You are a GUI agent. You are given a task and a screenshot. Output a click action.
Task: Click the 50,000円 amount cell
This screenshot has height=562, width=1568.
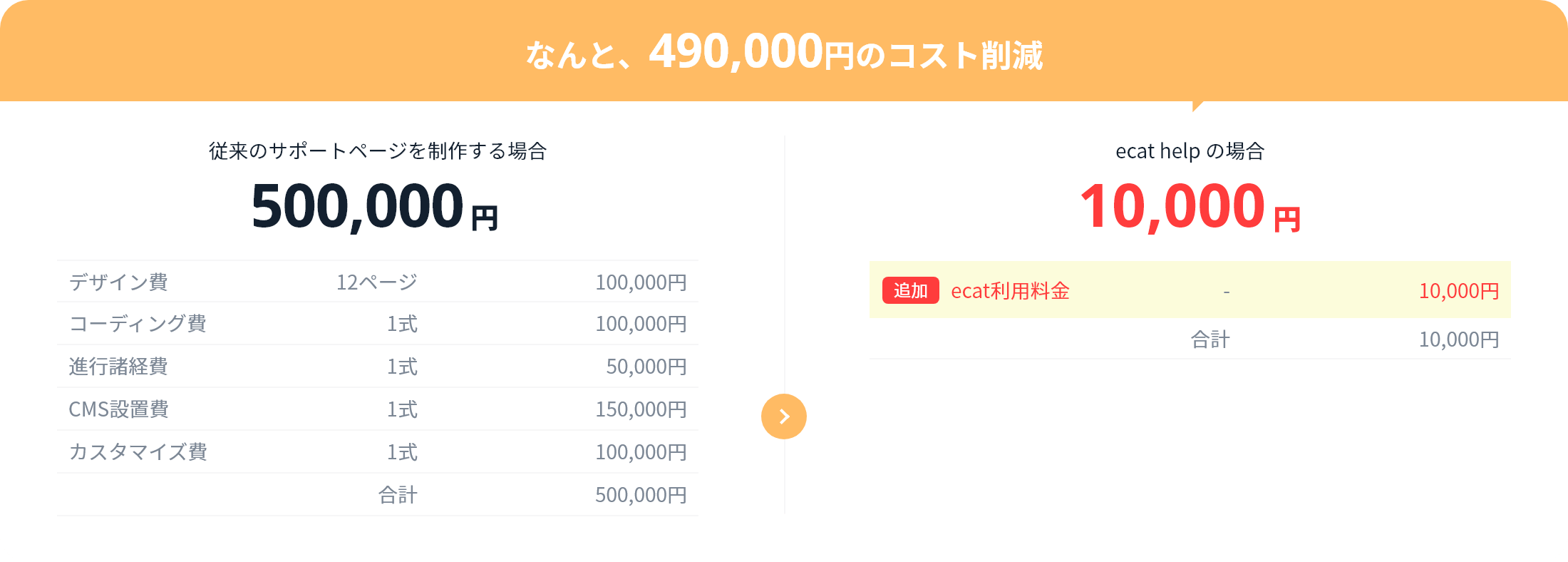(x=646, y=367)
